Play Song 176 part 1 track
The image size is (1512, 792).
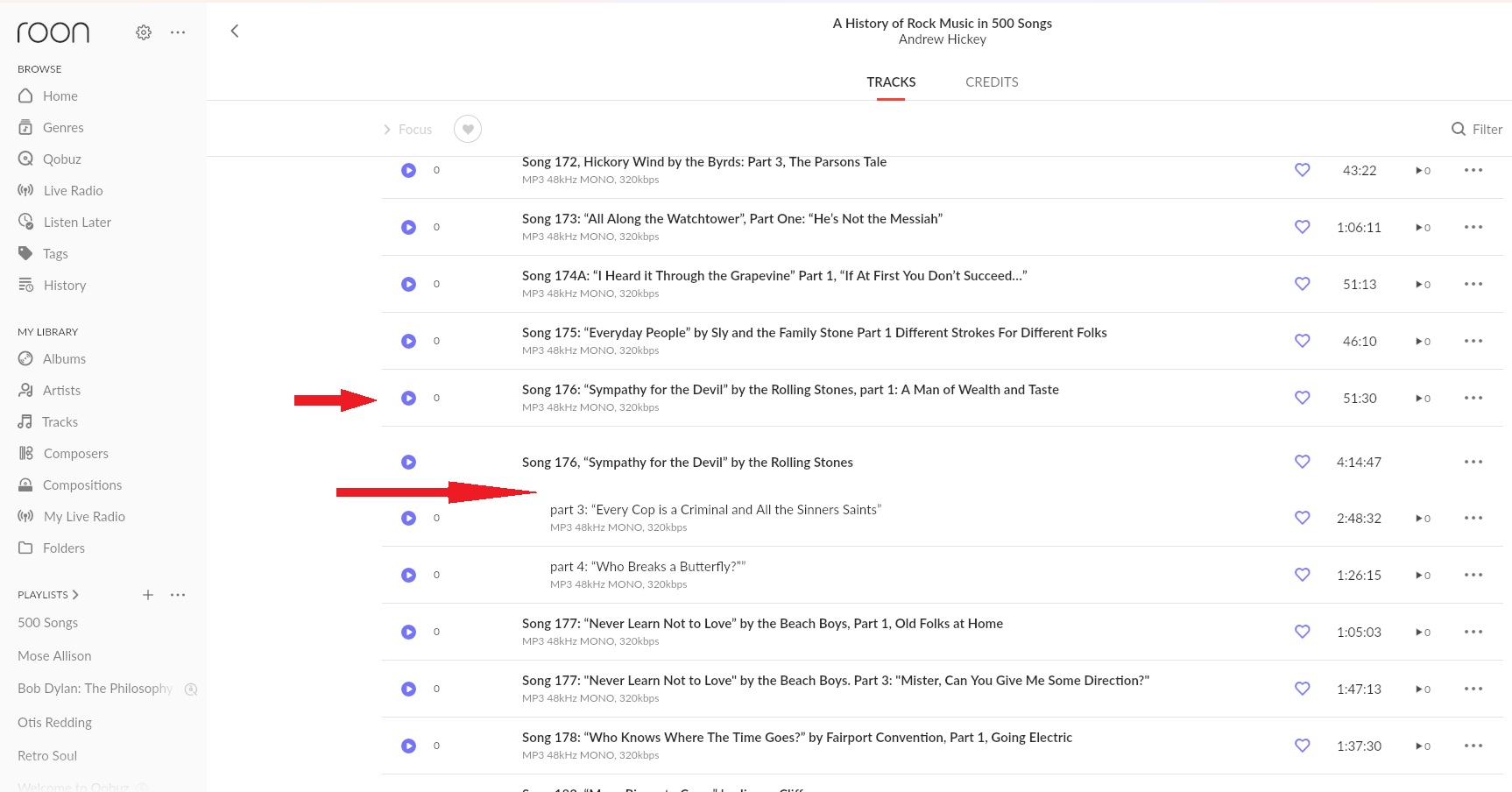[408, 398]
